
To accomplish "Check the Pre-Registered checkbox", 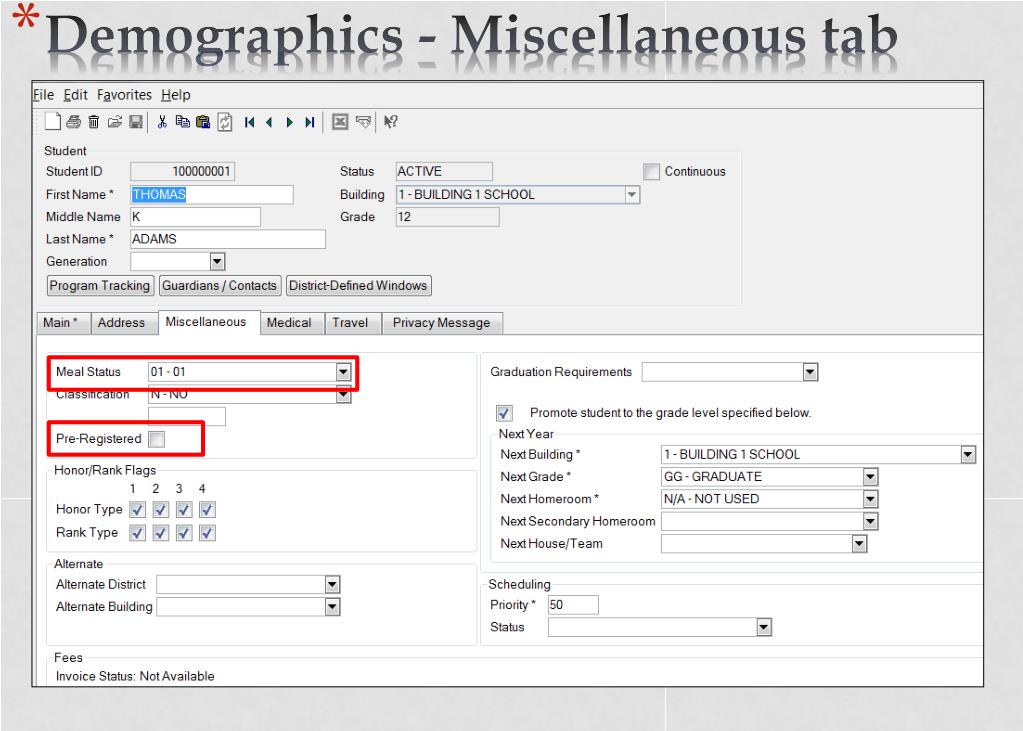I will [157, 439].
